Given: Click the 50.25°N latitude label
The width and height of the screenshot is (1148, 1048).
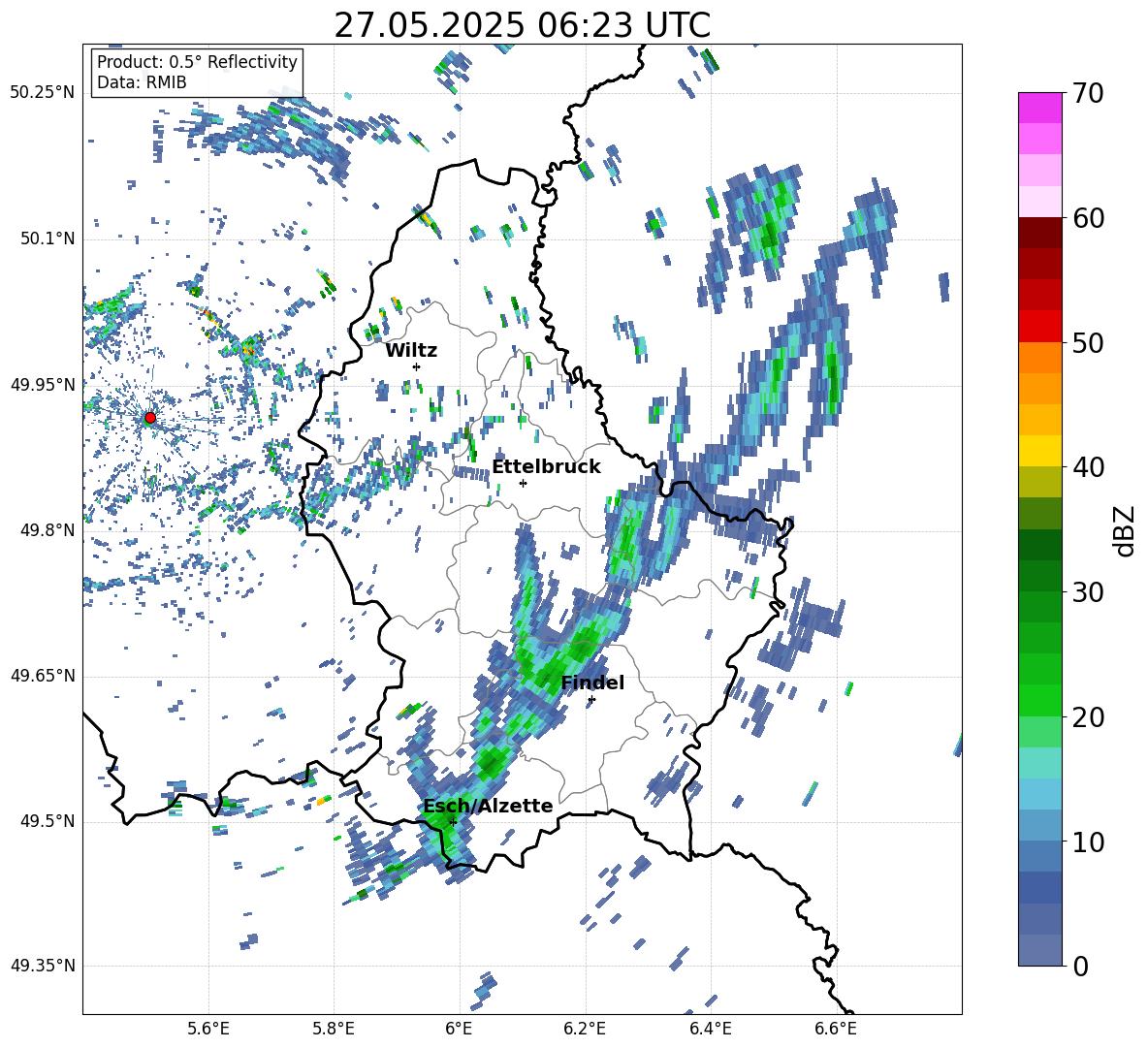Looking at the screenshot, I should [43, 93].
